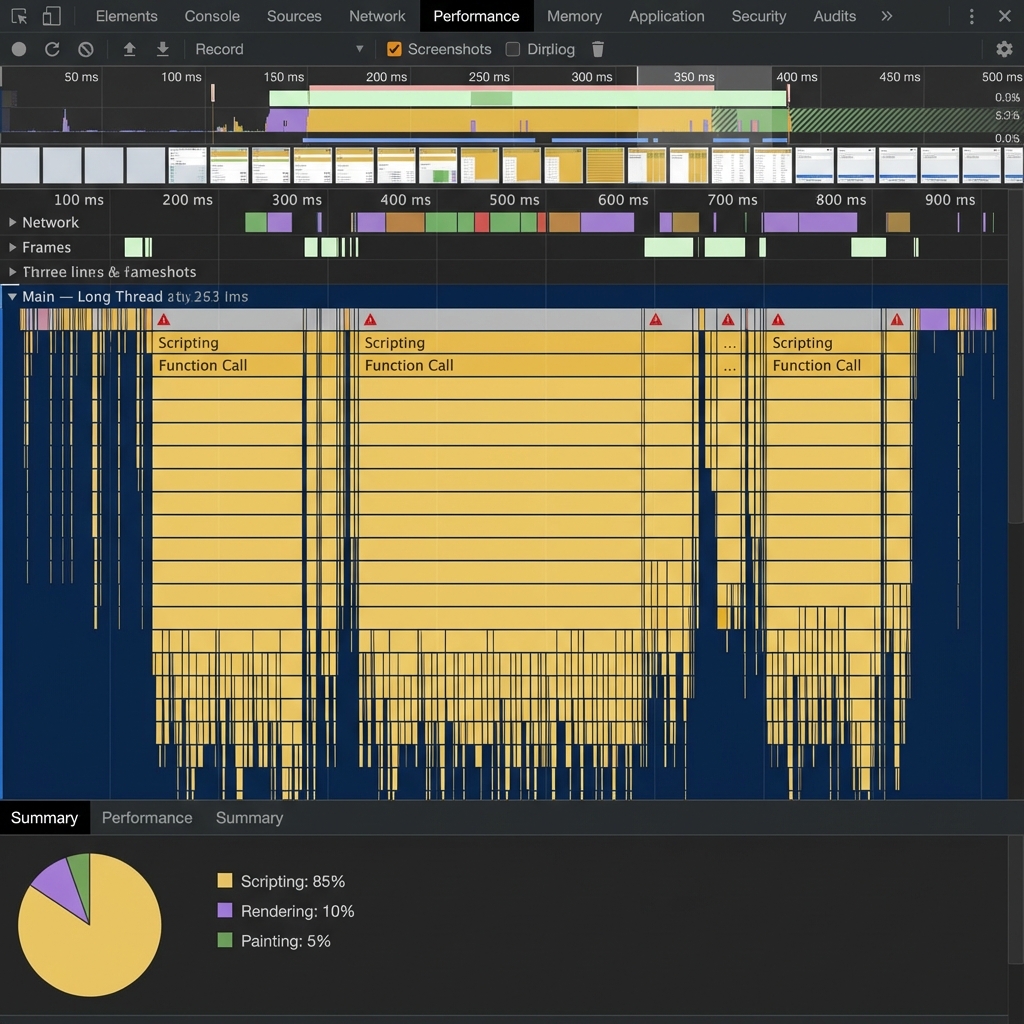Expand the Frames track

[13, 247]
